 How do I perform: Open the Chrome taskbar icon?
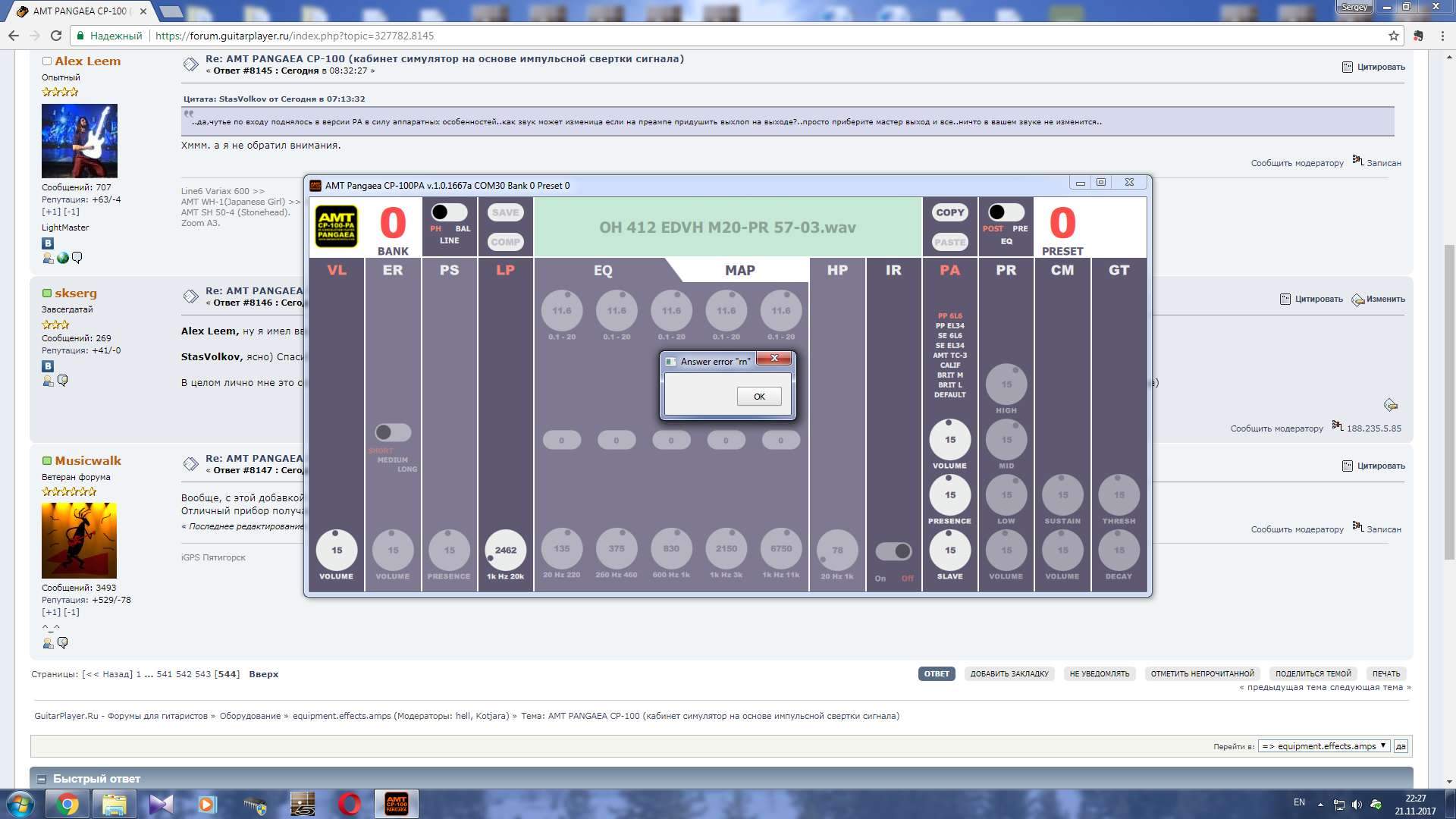coord(67,804)
